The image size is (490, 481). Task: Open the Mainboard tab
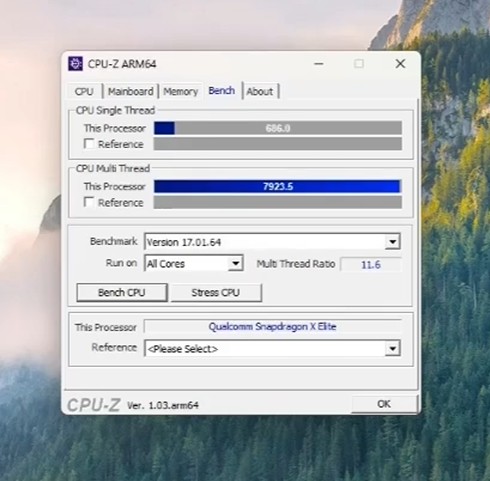[131, 91]
